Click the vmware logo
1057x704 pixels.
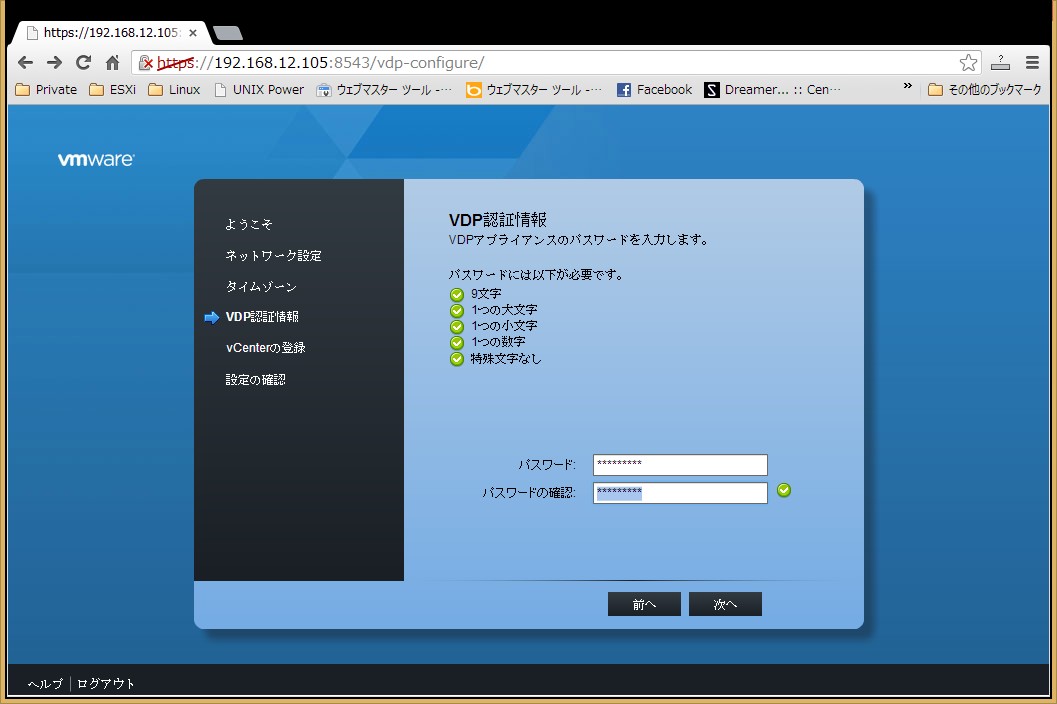point(96,159)
